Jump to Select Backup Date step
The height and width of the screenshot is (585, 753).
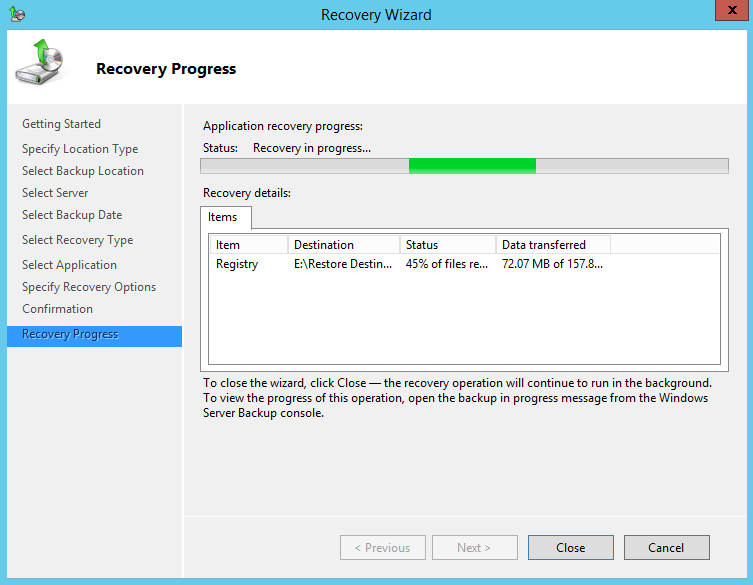coord(72,215)
